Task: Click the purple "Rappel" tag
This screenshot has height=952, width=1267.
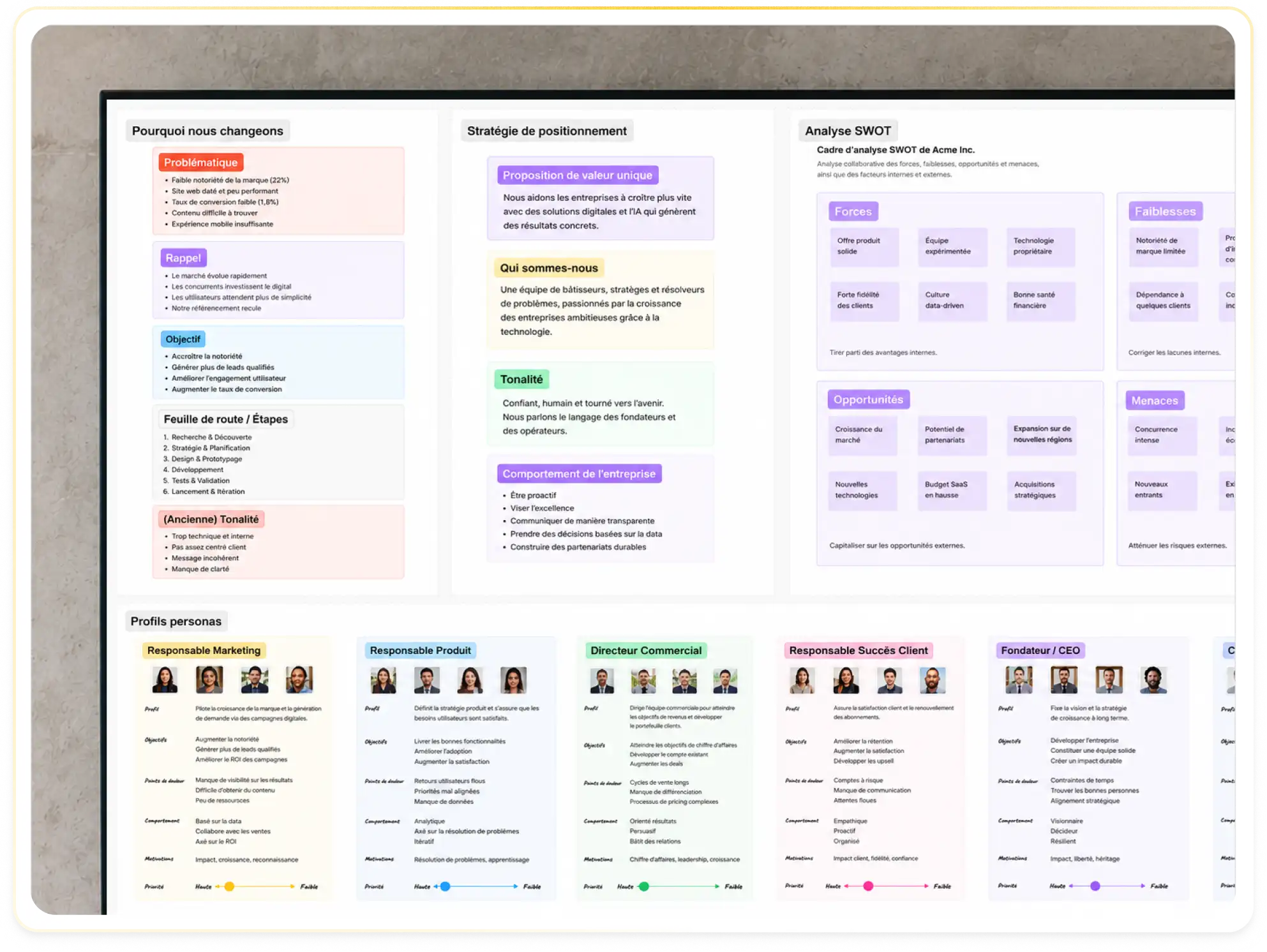Action: pos(183,258)
